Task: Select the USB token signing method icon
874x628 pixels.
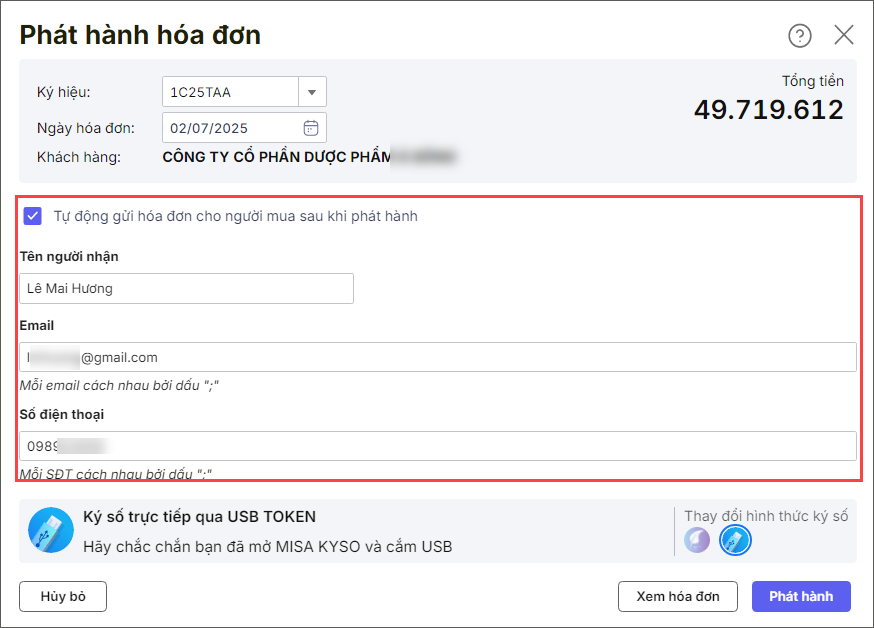Action: pyautogui.click(x=735, y=540)
